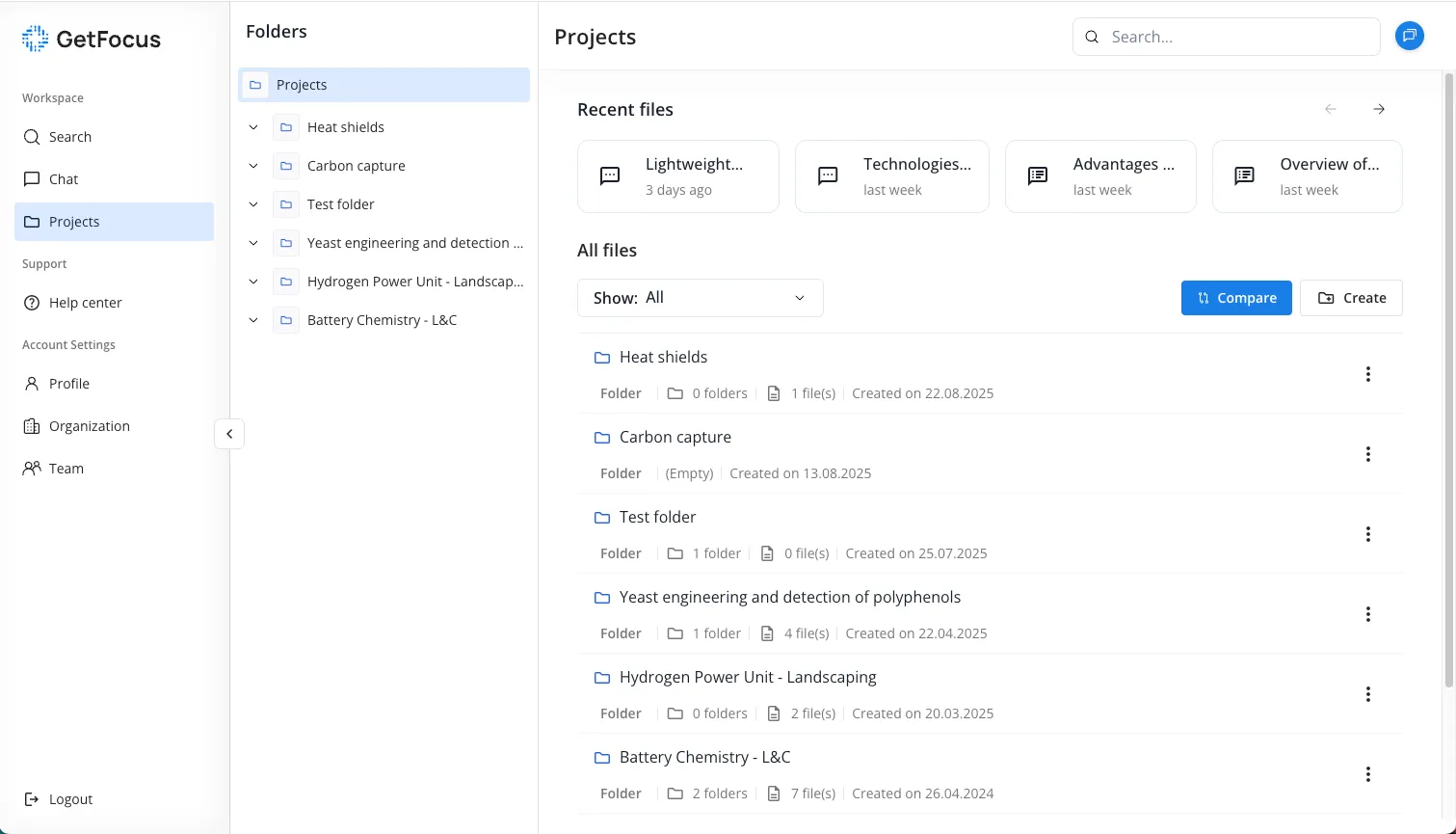1456x834 pixels.
Task: Open the chat bubble icon beside search
Action: 1409,37
